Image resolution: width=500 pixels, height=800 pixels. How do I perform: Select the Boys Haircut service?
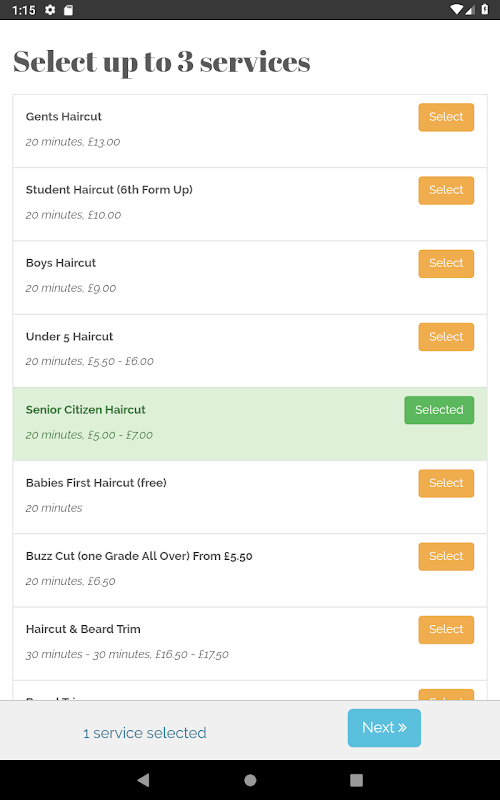click(x=446, y=264)
